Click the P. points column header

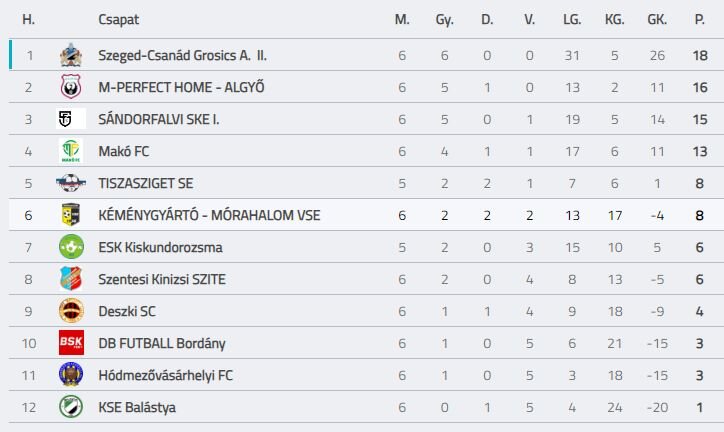point(700,19)
